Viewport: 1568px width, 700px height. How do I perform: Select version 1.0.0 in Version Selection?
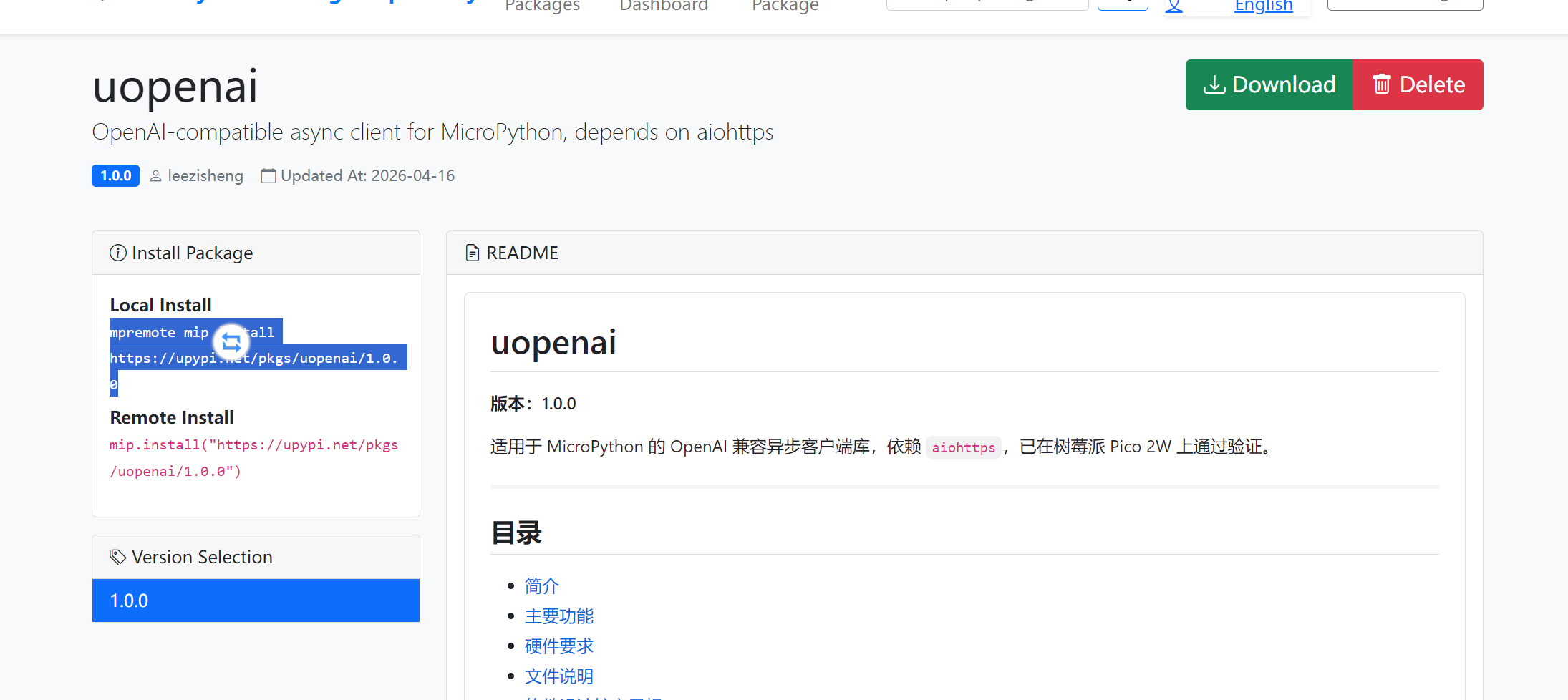pos(256,601)
